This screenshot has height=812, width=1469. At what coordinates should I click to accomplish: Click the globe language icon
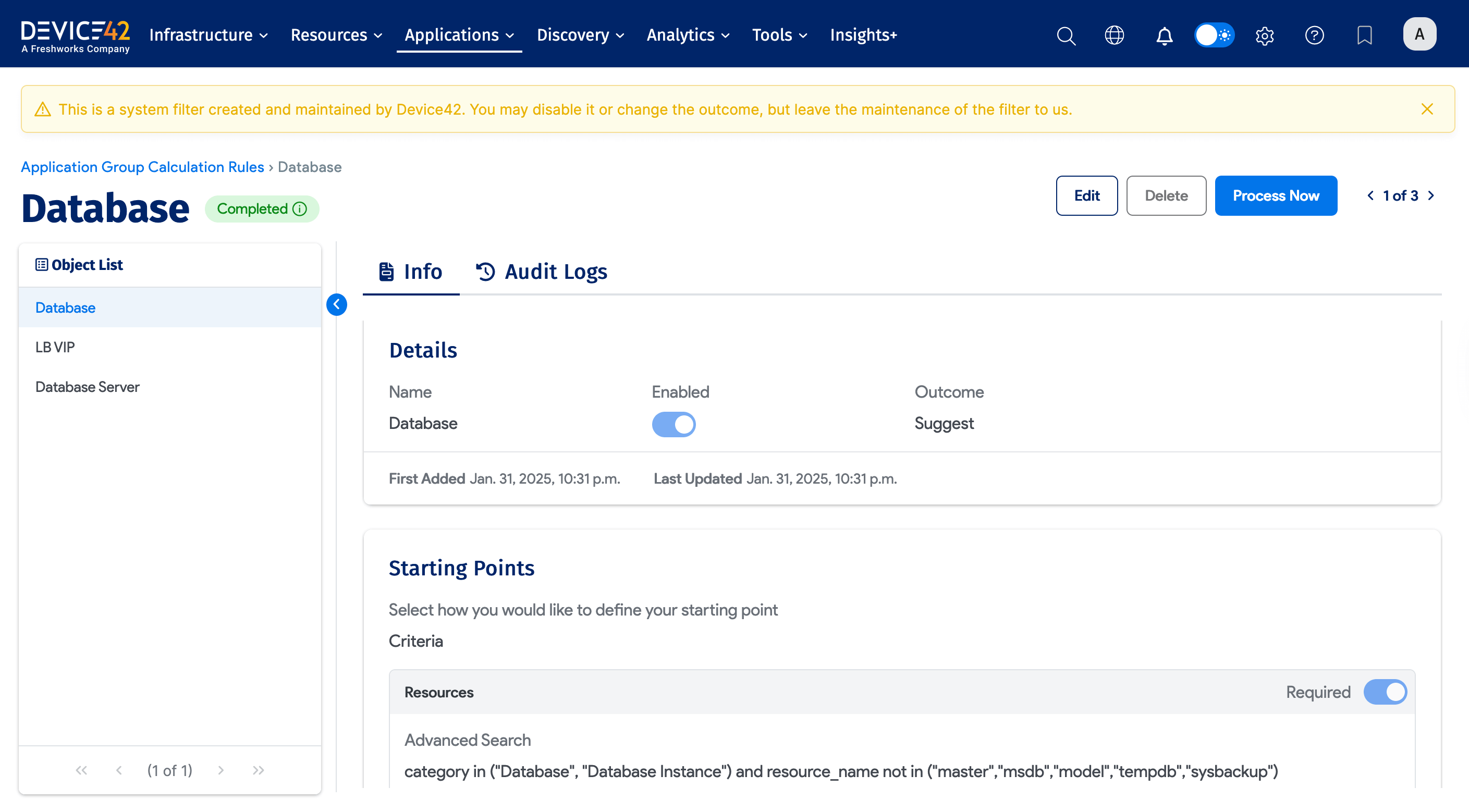coord(1113,35)
